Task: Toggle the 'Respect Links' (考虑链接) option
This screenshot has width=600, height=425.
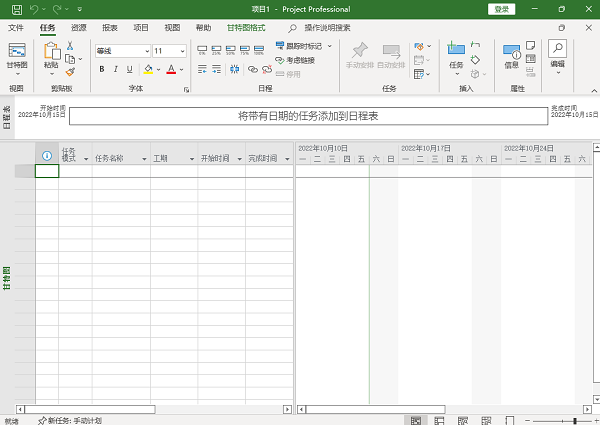Action: click(x=295, y=60)
